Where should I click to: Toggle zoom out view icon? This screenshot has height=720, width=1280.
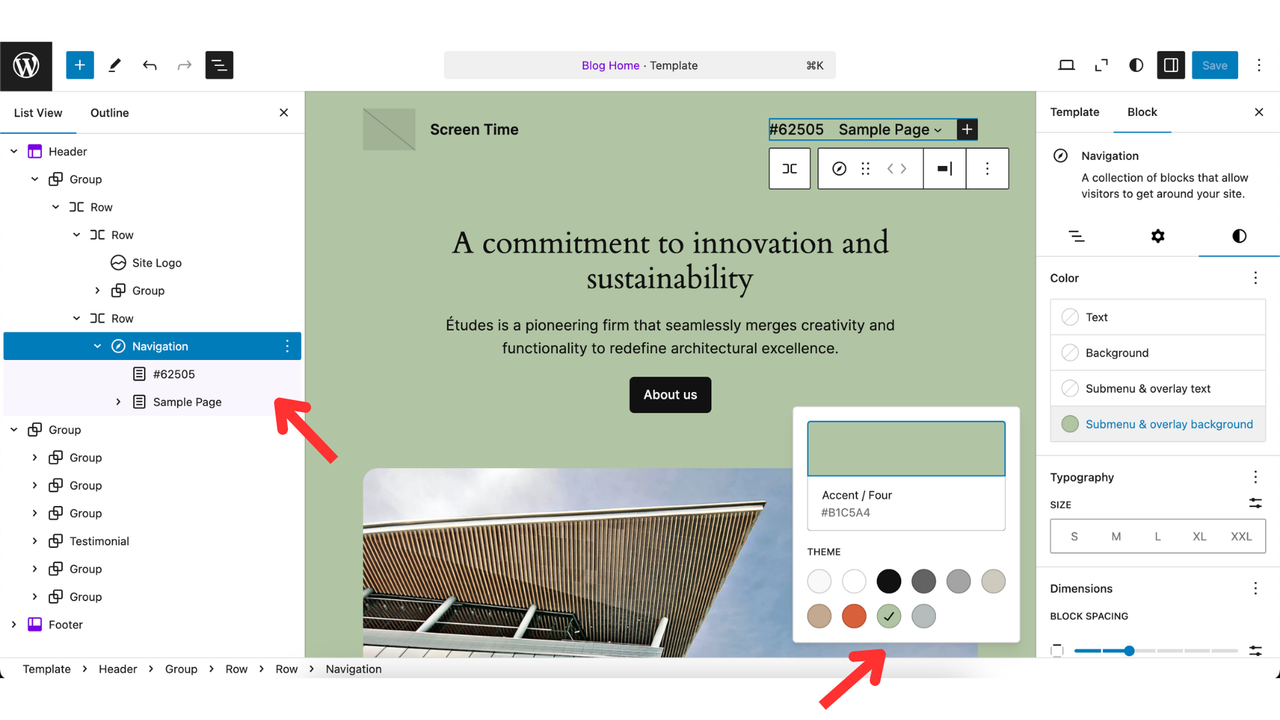point(1101,65)
